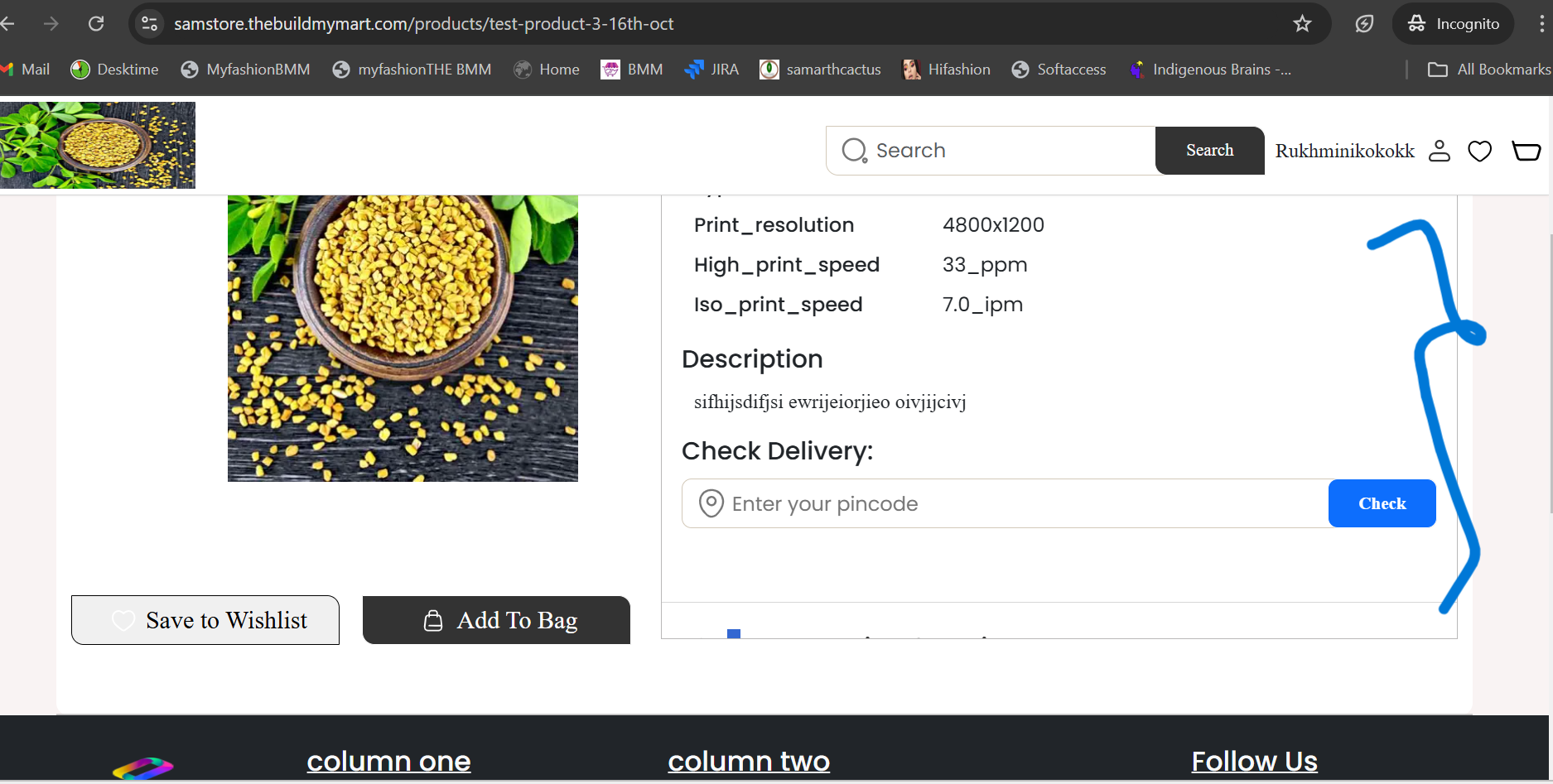The height and width of the screenshot is (784, 1553).
Task: Open the JIRA bookmark
Action: 711,70
